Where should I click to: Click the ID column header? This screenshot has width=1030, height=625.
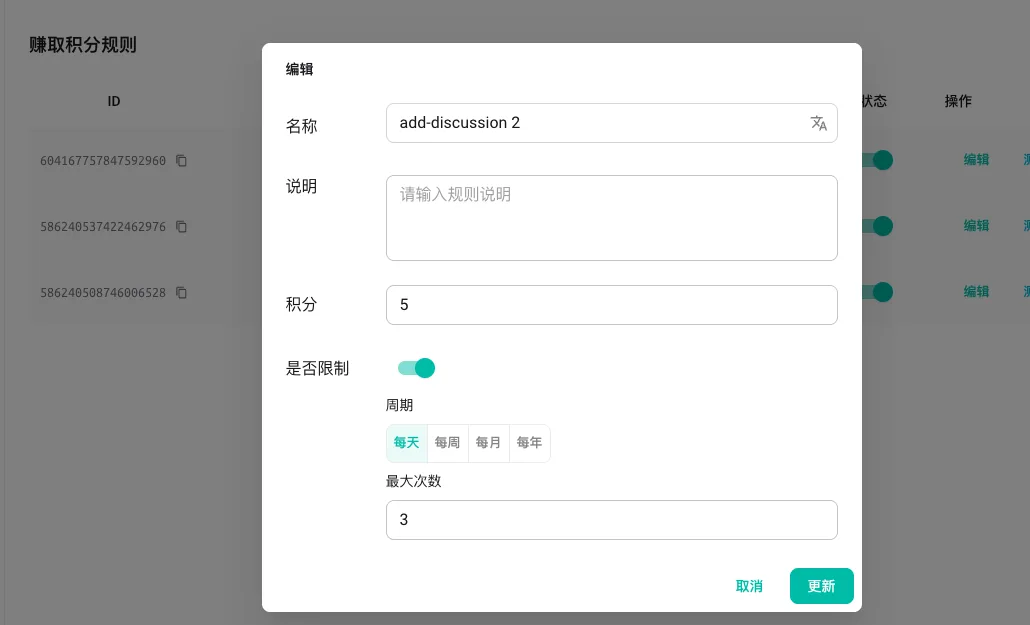point(114,101)
